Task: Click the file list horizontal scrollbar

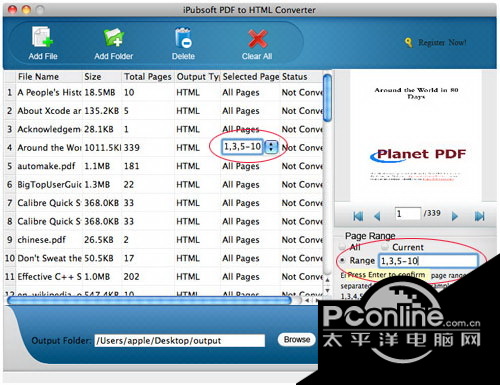Action: [x=149, y=300]
